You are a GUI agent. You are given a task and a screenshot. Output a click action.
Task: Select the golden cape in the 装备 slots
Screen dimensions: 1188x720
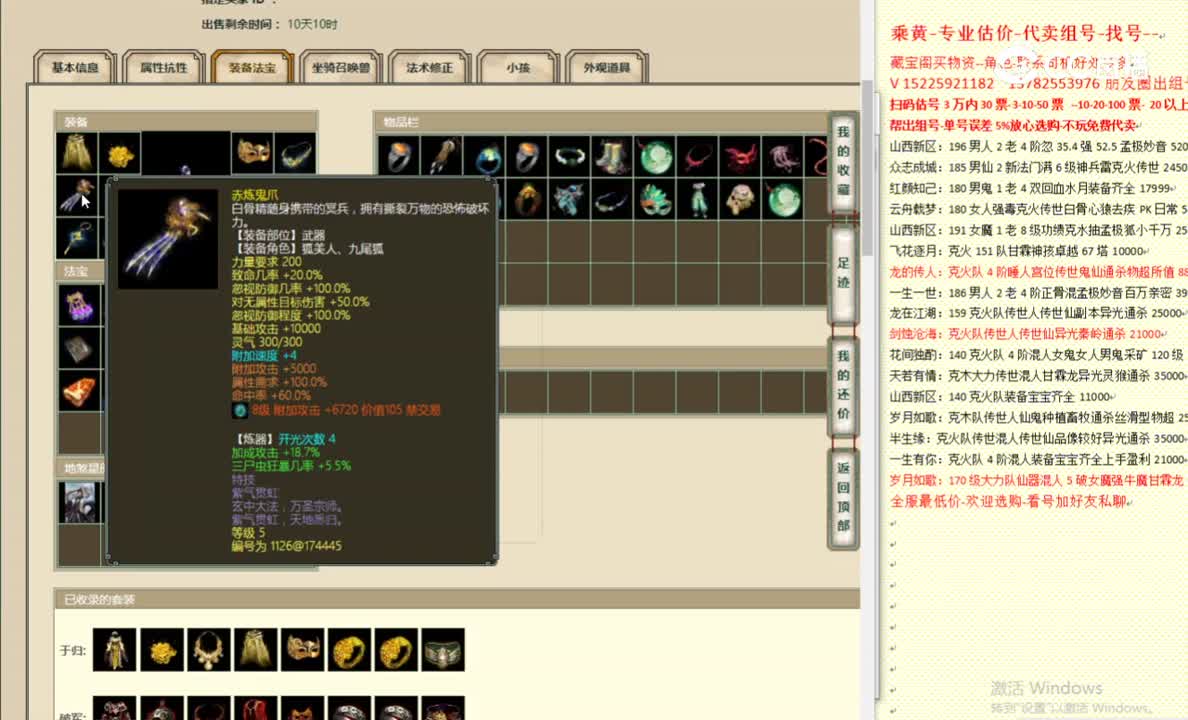(x=77, y=152)
